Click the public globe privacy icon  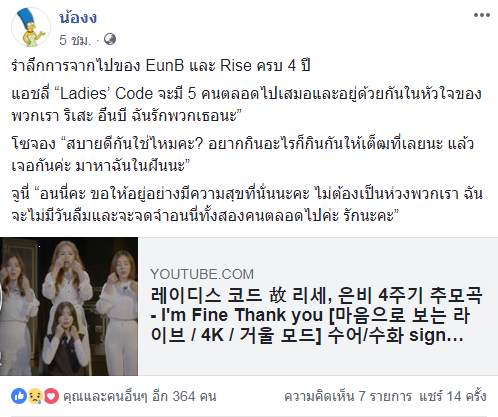tap(110, 40)
